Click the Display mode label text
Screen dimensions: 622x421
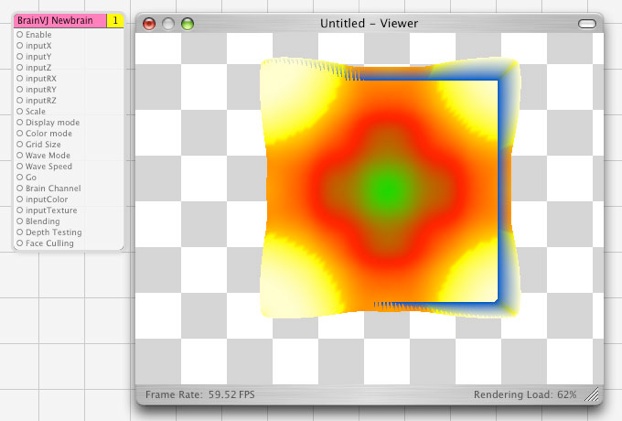tap(53, 122)
